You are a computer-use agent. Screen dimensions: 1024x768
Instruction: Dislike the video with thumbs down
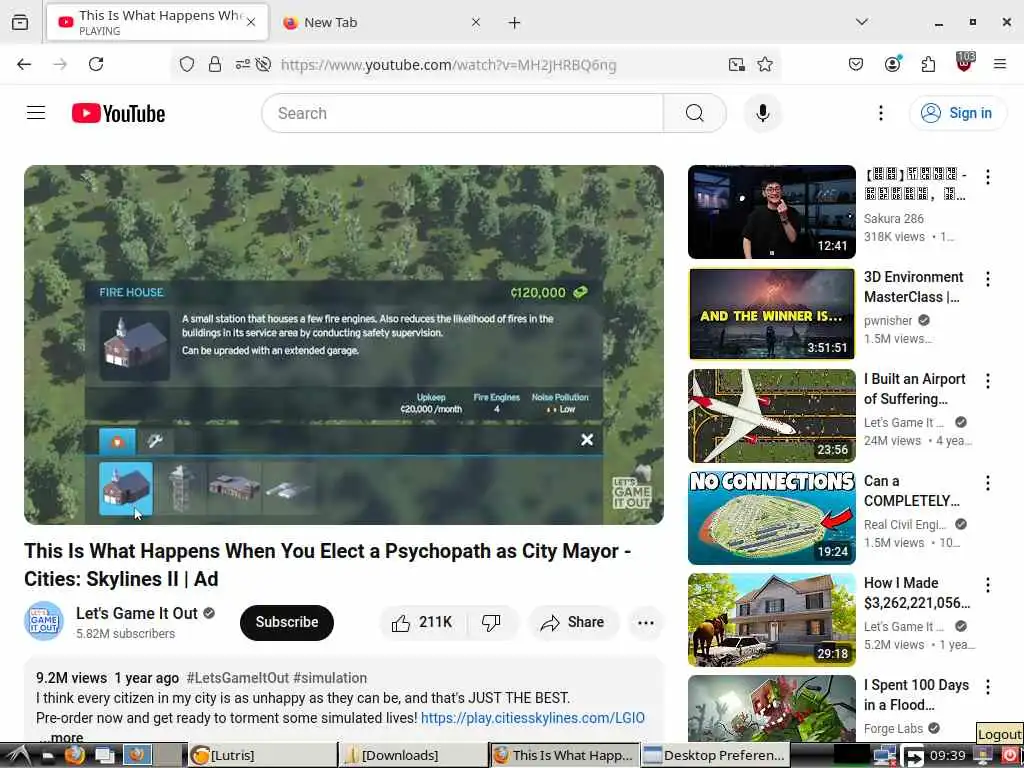tap(491, 622)
